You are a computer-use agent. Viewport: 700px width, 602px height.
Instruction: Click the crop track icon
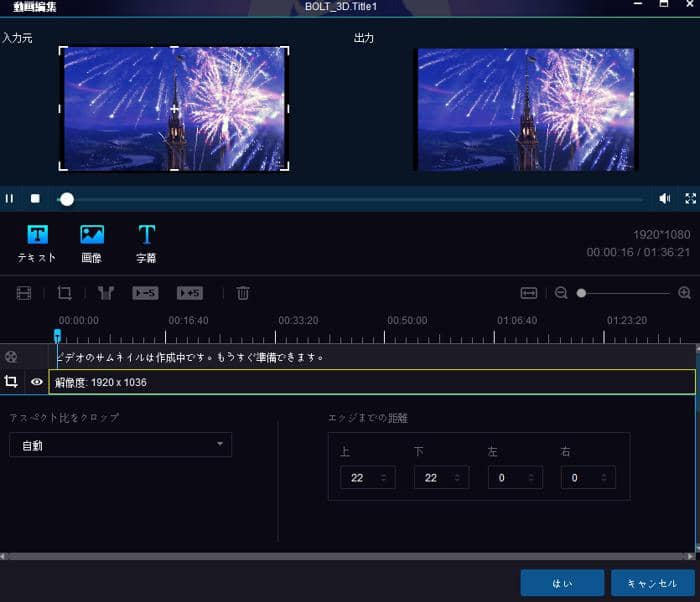(x=11, y=381)
